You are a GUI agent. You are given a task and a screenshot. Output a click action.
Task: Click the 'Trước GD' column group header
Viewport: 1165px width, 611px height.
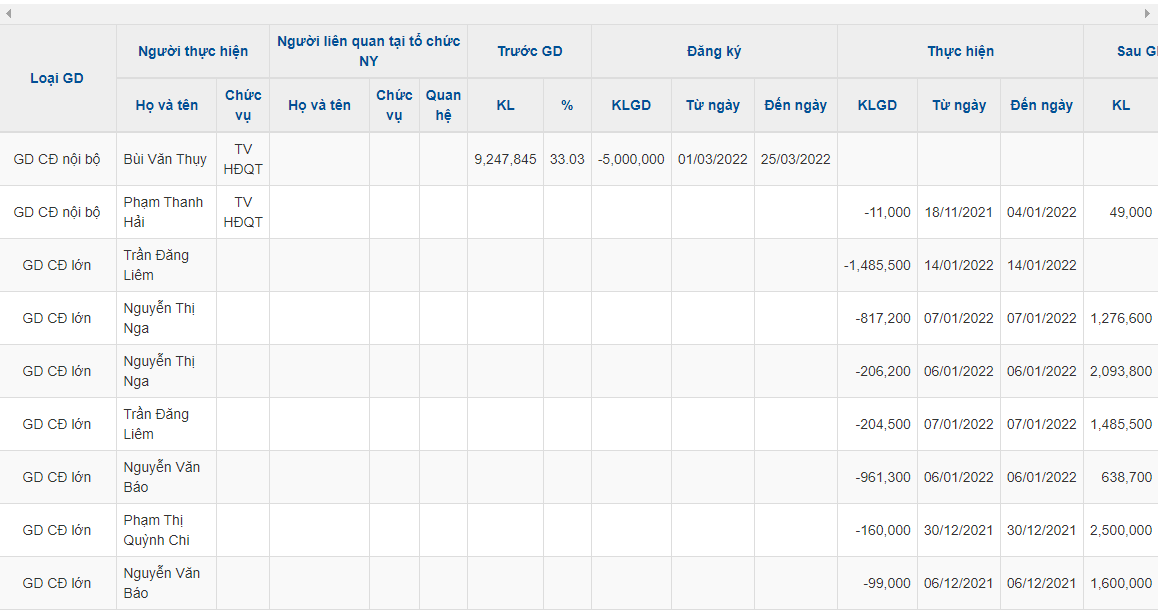click(530, 51)
